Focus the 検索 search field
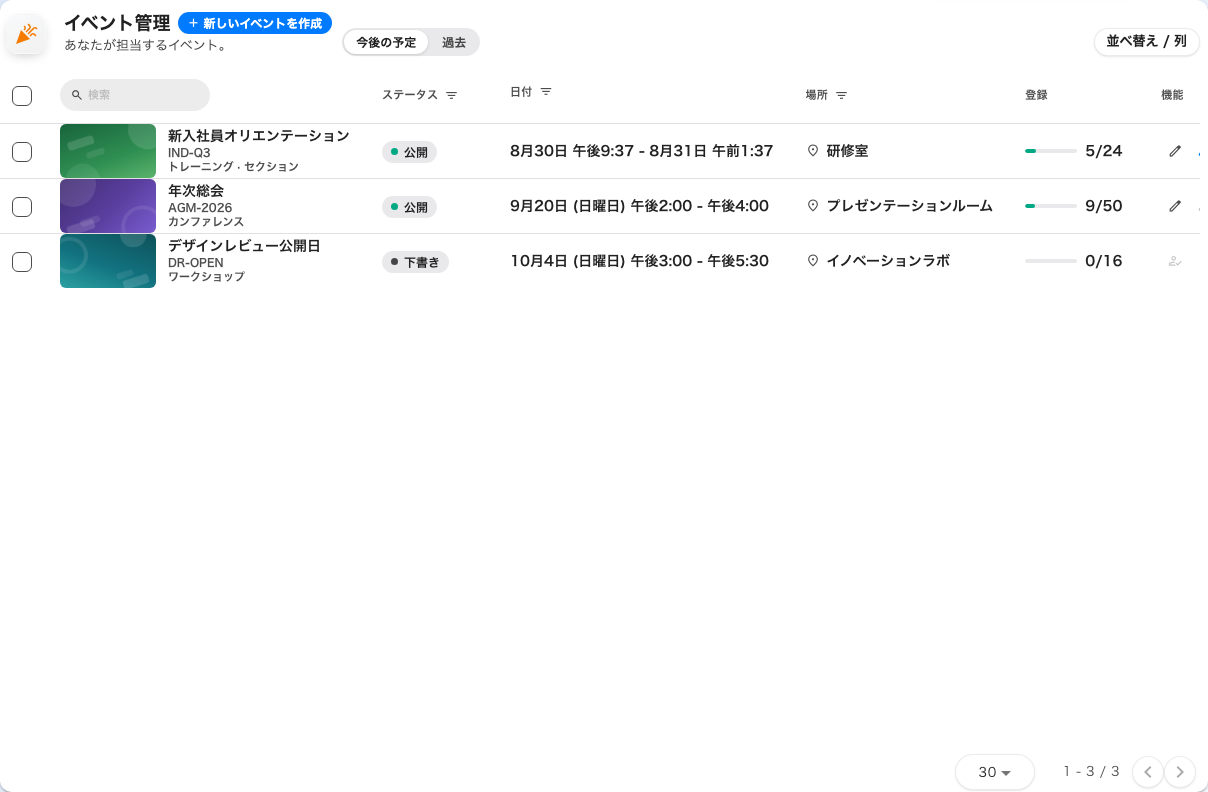The height and width of the screenshot is (792, 1208). coord(135,95)
